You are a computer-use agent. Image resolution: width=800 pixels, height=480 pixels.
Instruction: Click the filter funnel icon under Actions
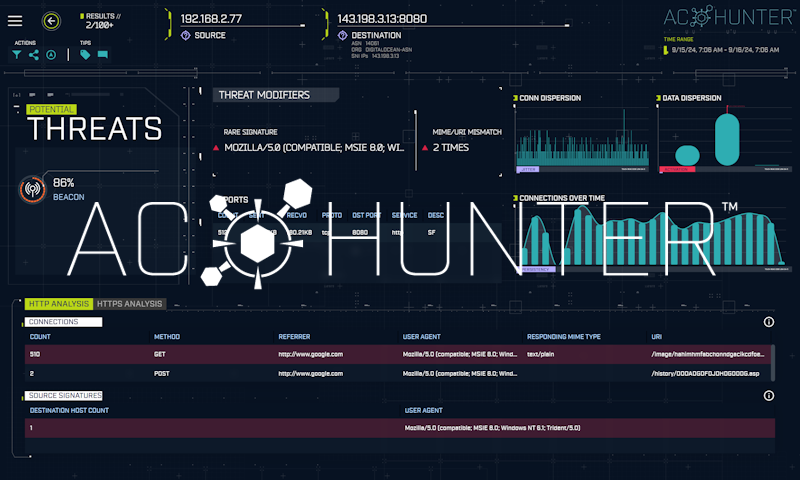[x=17, y=55]
